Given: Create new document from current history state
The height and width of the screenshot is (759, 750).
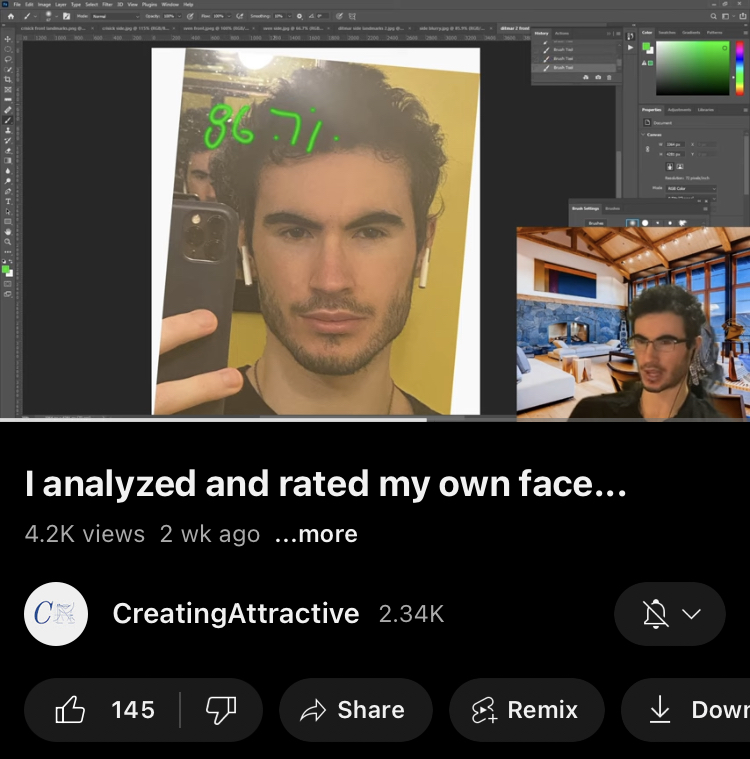Looking at the screenshot, I should point(586,77).
